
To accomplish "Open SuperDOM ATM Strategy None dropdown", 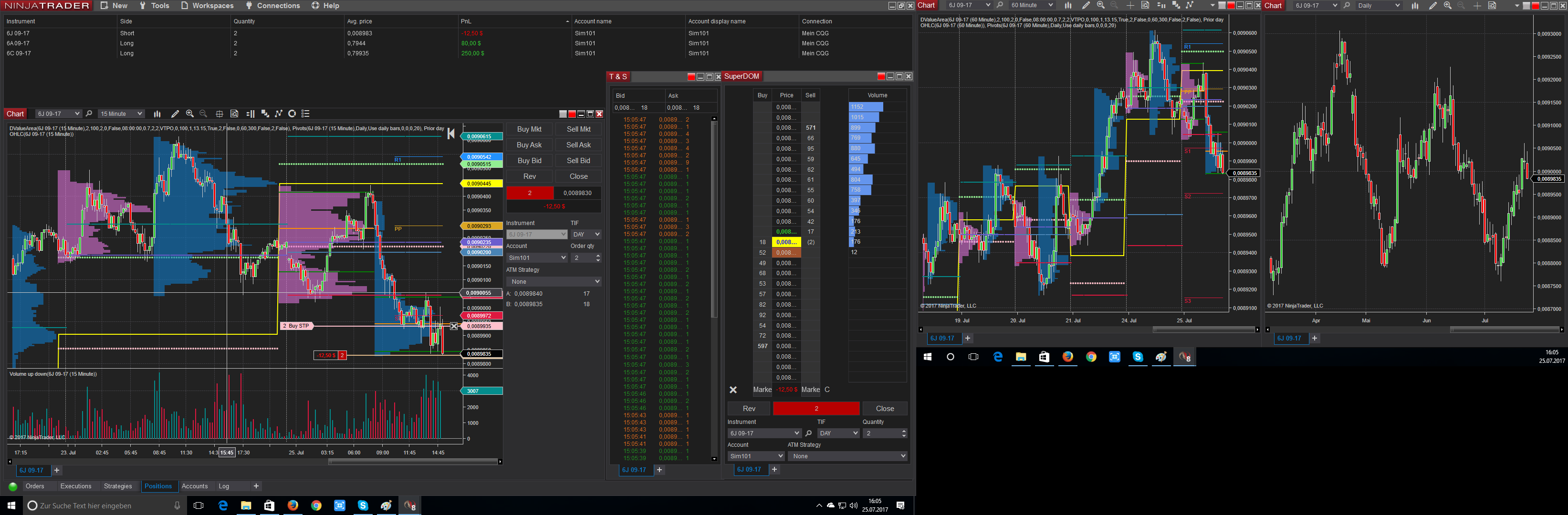I will 847,456.
